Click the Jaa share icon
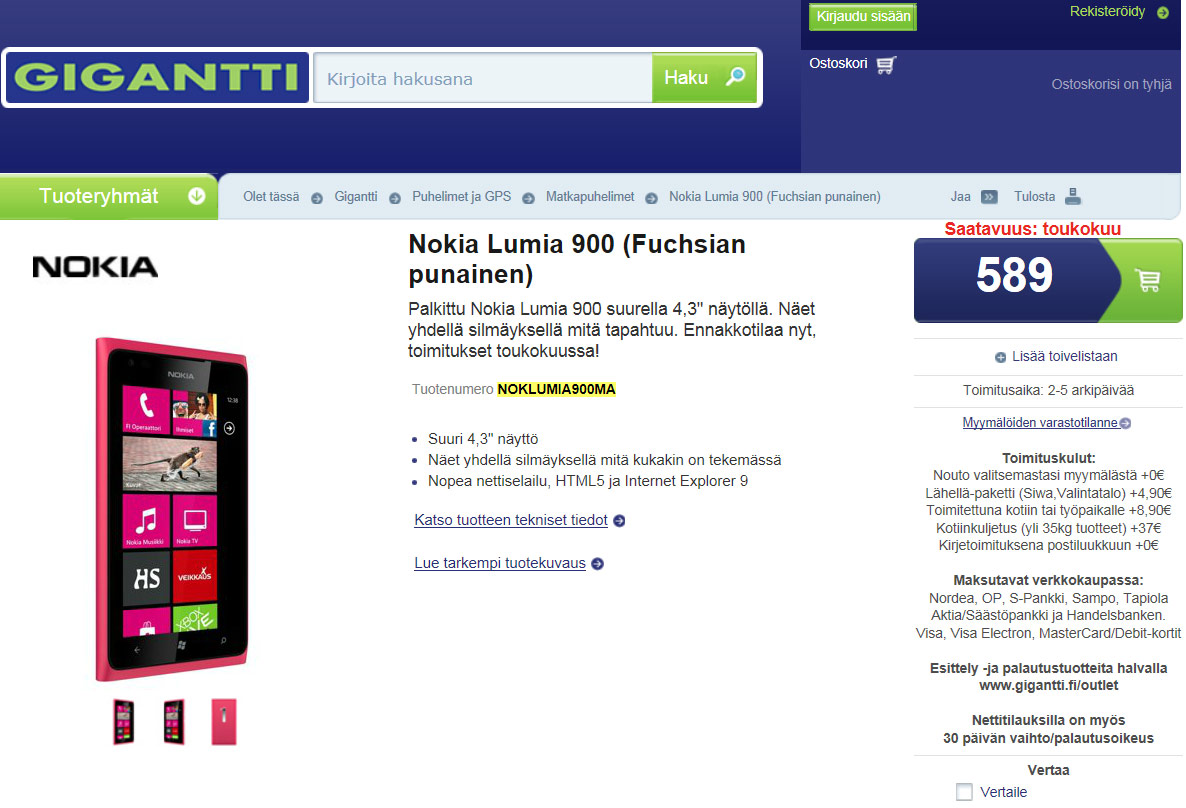This screenshot has height=808, width=1186. pyautogui.click(x=989, y=197)
